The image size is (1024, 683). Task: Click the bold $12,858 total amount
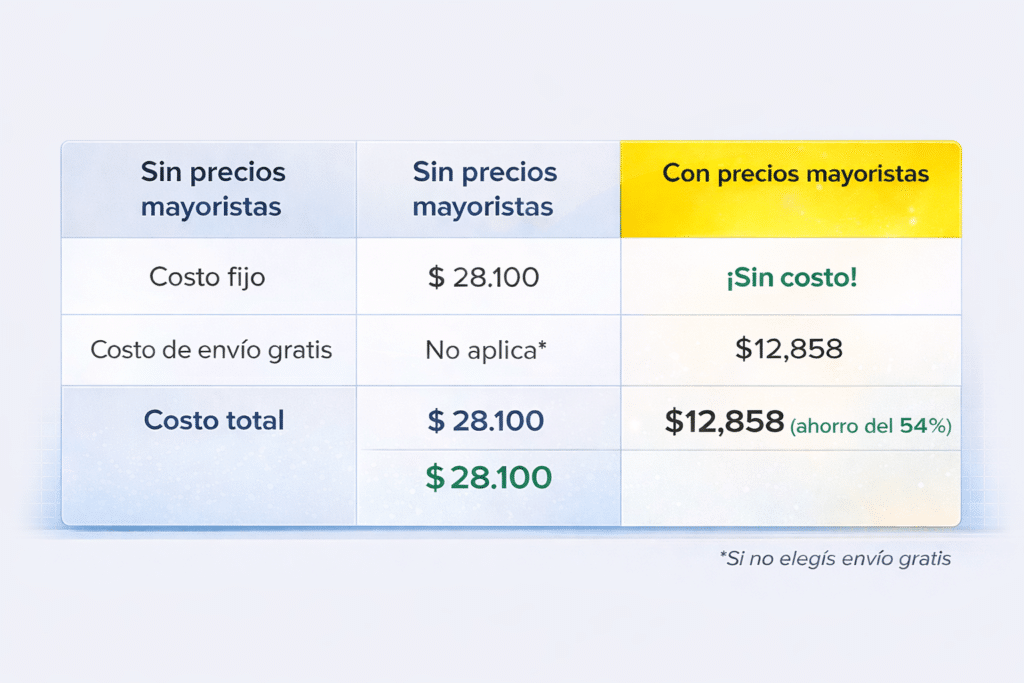pos(724,422)
